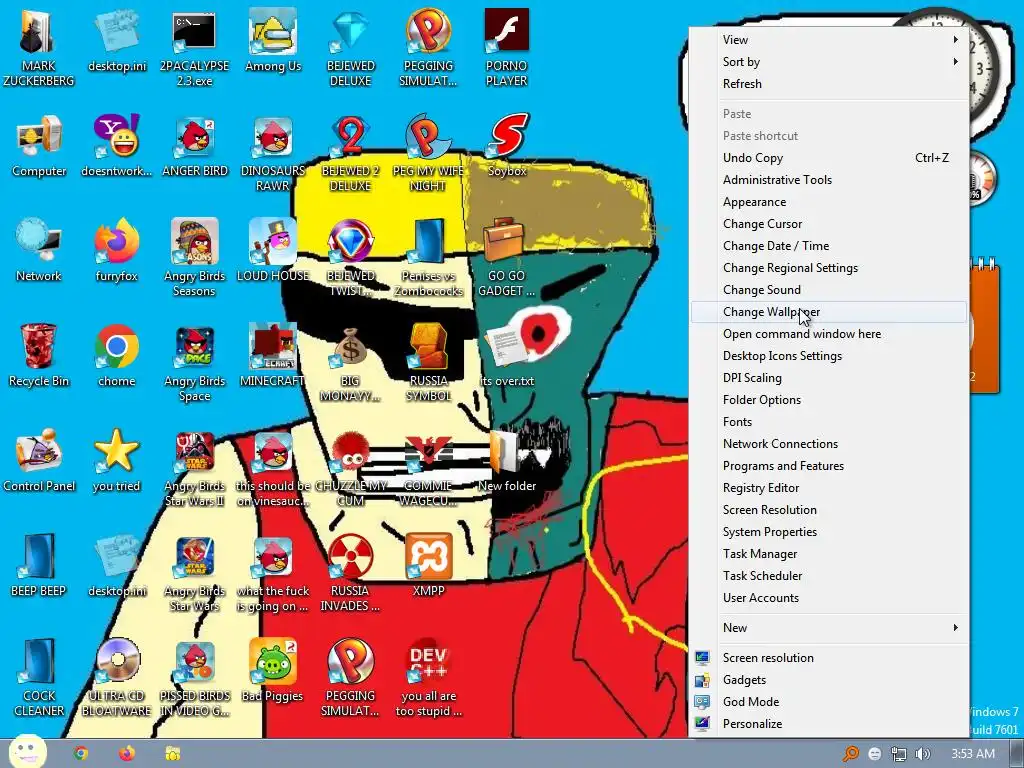Image resolution: width=1024 pixels, height=768 pixels.
Task: Select the BEEP BEEP shortcut
Action: point(39,566)
